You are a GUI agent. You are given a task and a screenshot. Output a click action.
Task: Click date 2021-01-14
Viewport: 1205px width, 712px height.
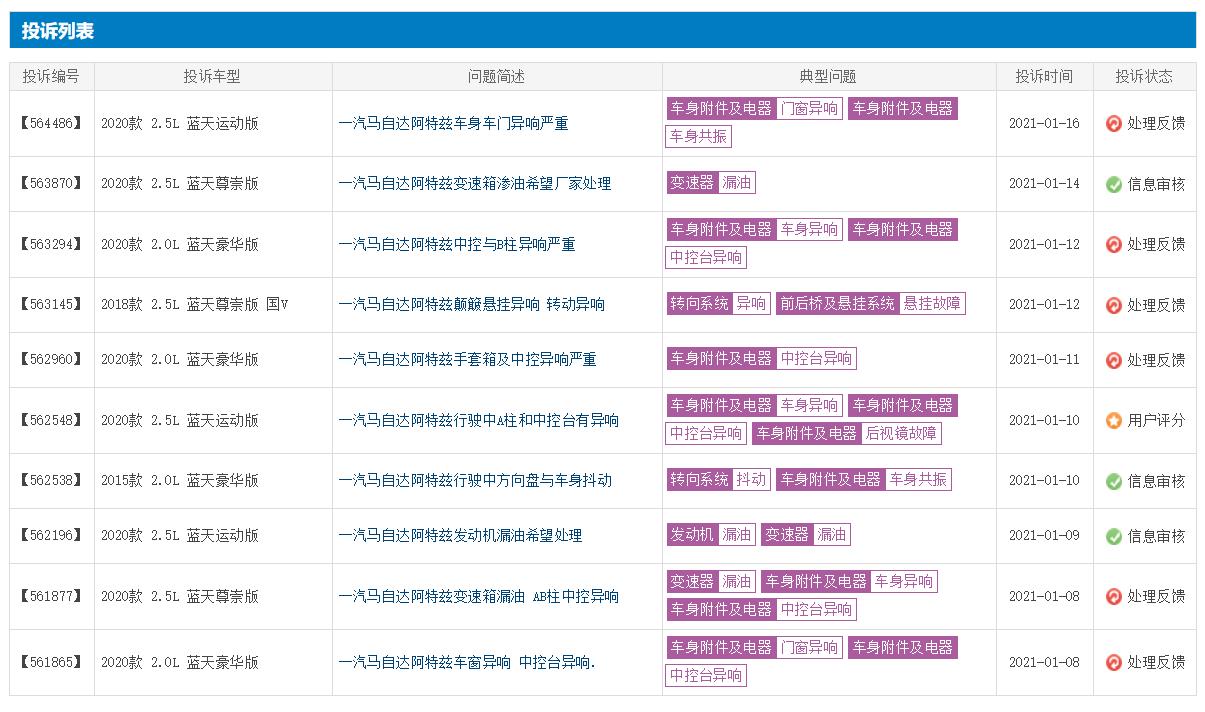coord(1044,184)
